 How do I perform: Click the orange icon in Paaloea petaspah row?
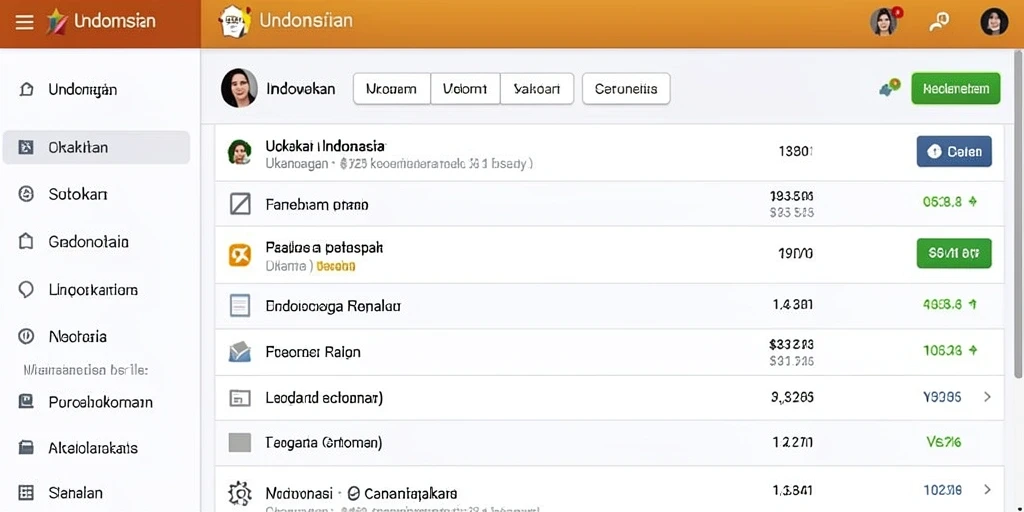pyautogui.click(x=240, y=255)
